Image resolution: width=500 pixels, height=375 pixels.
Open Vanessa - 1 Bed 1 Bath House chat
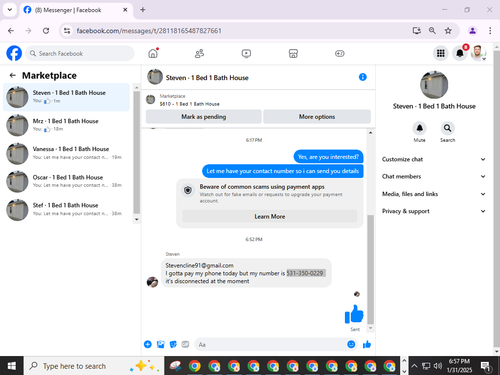pyautogui.click(x=66, y=153)
